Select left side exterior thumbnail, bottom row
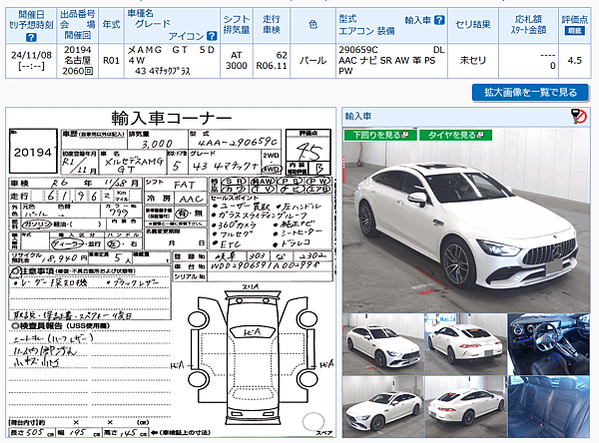 383,407
